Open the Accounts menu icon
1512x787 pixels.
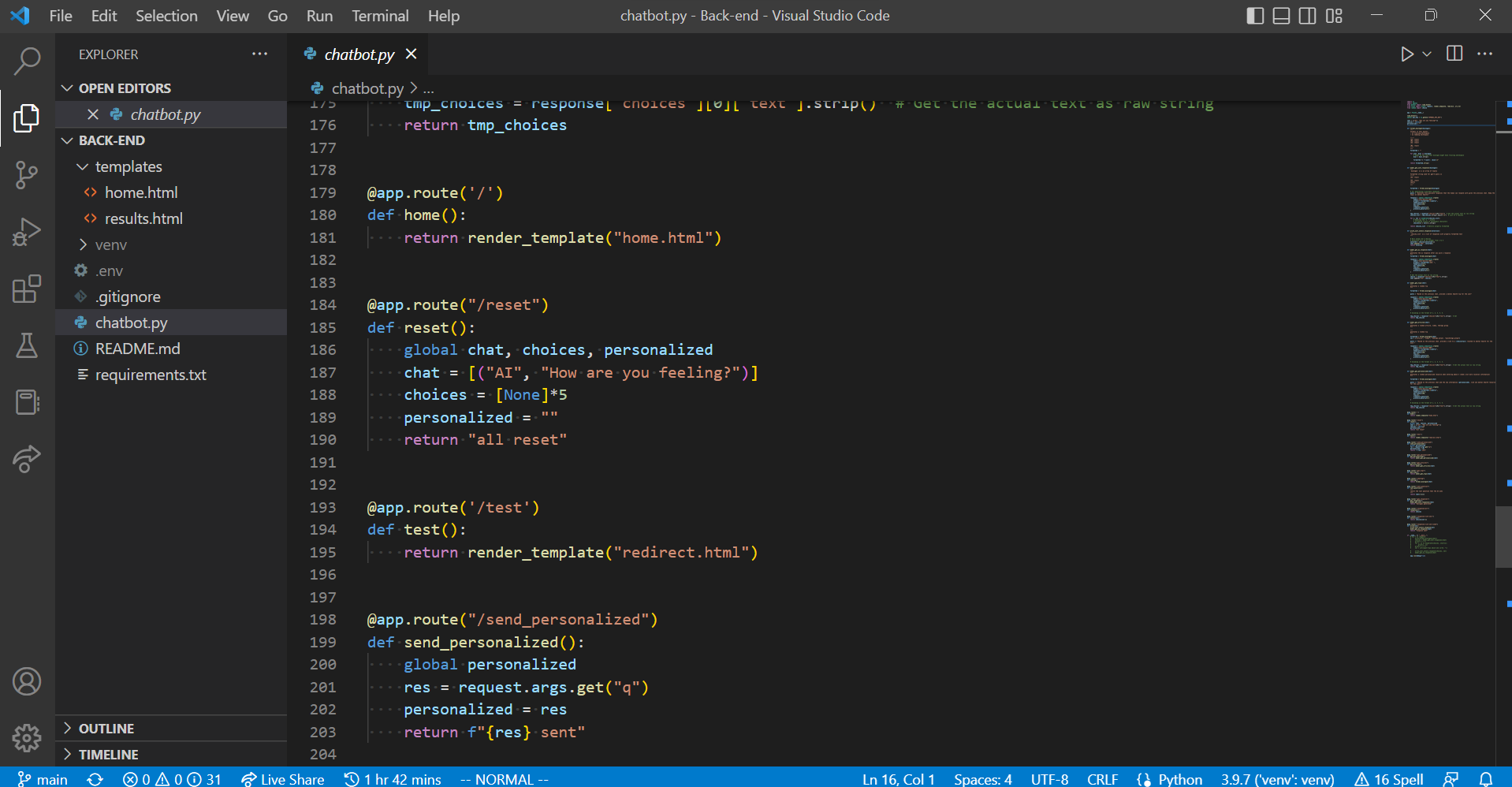[27, 681]
